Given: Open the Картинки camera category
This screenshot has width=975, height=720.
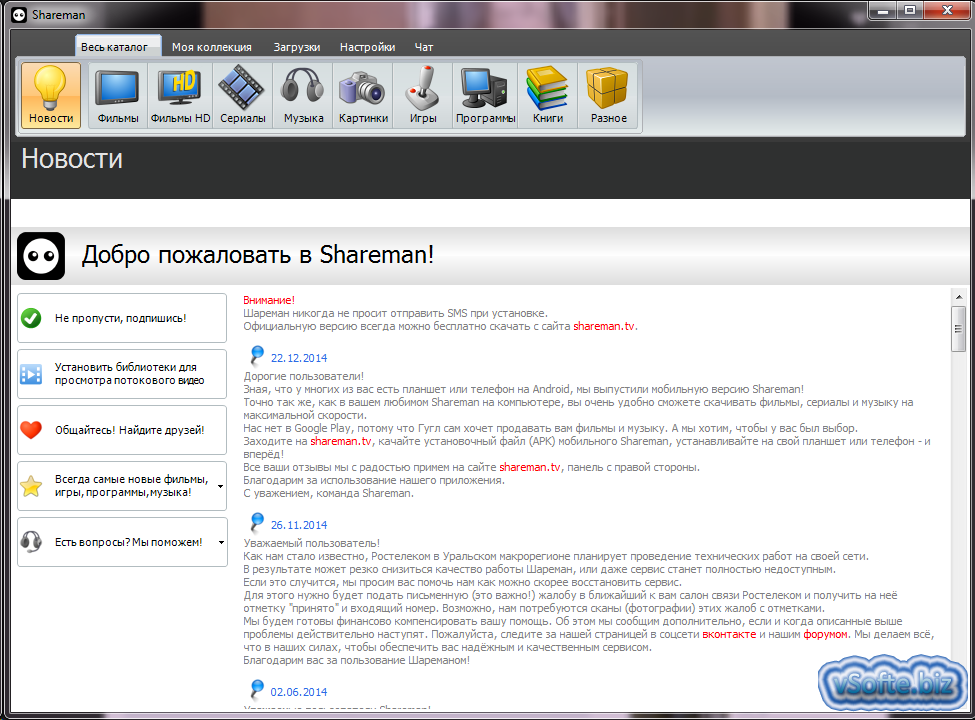Looking at the screenshot, I should (363, 95).
